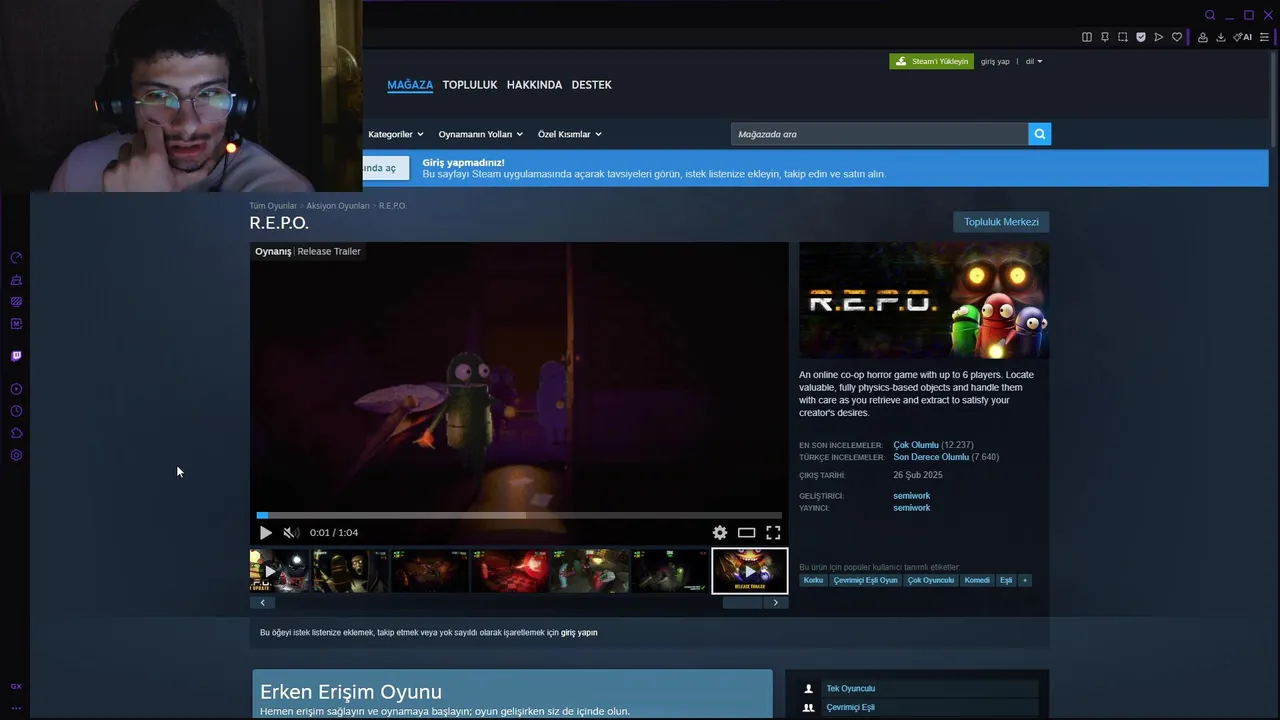Viewport: 1280px width, 720px height.
Task: Click the Eşli tag
Action: (1006, 580)
